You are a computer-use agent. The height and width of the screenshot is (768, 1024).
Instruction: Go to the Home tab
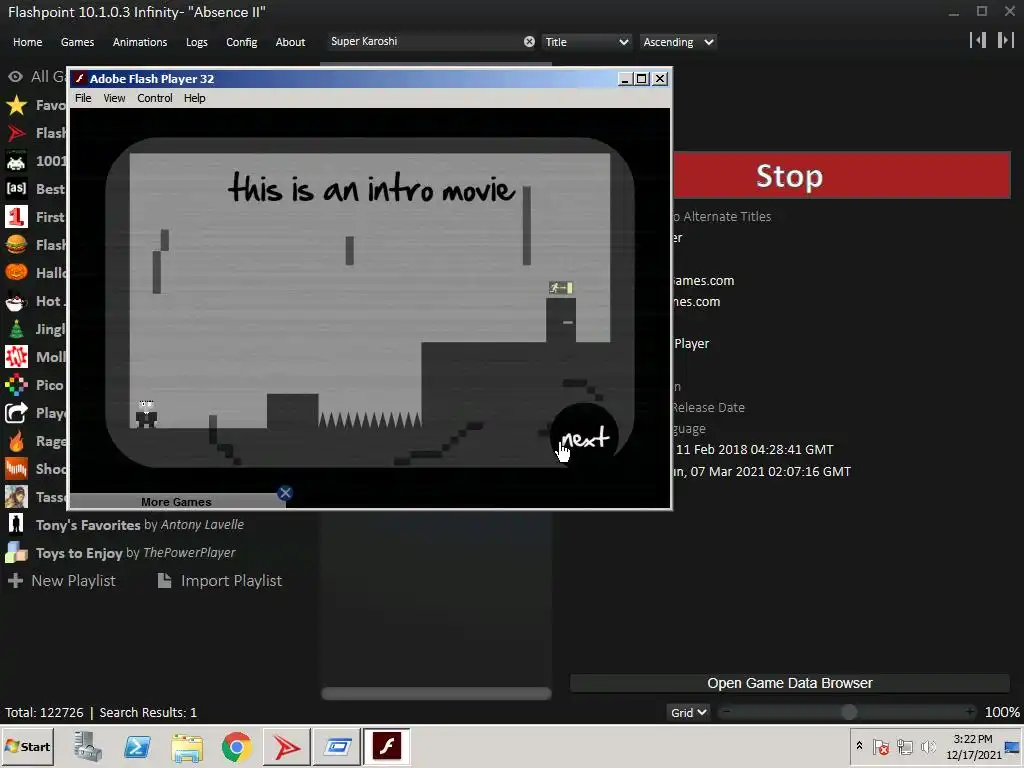[x=27, y=42]
